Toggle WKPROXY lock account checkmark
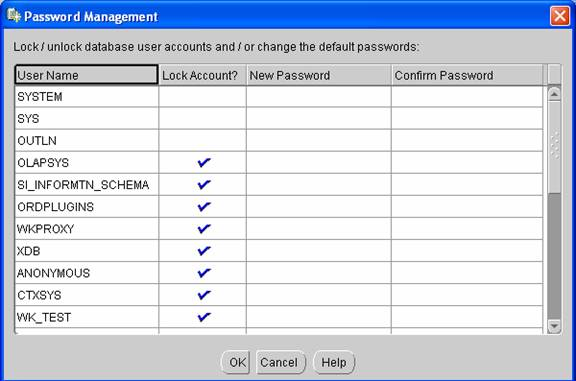The height and width of the screenshot is (381, 576). (x=204, y=229)
